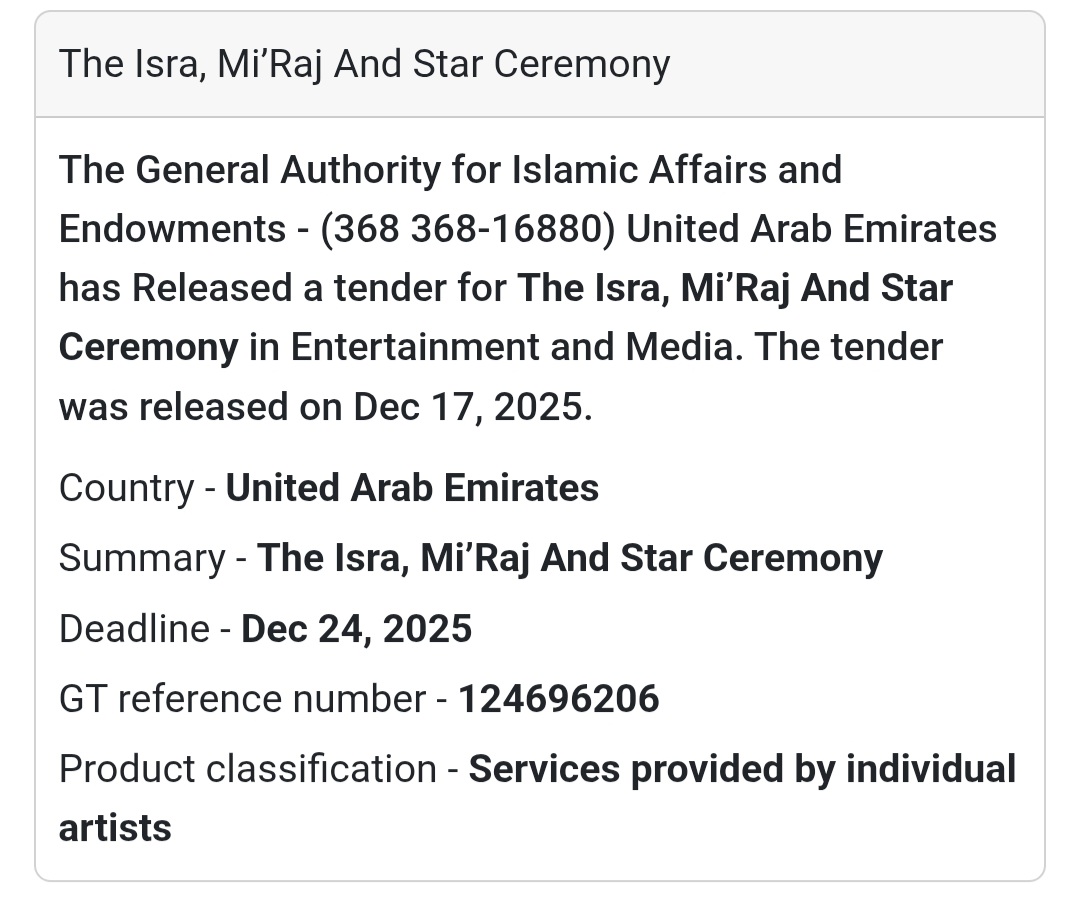Viewport: 1080px width, 900px height.
Task: Click the 'Deadline' field label
Action: (134, 629)
